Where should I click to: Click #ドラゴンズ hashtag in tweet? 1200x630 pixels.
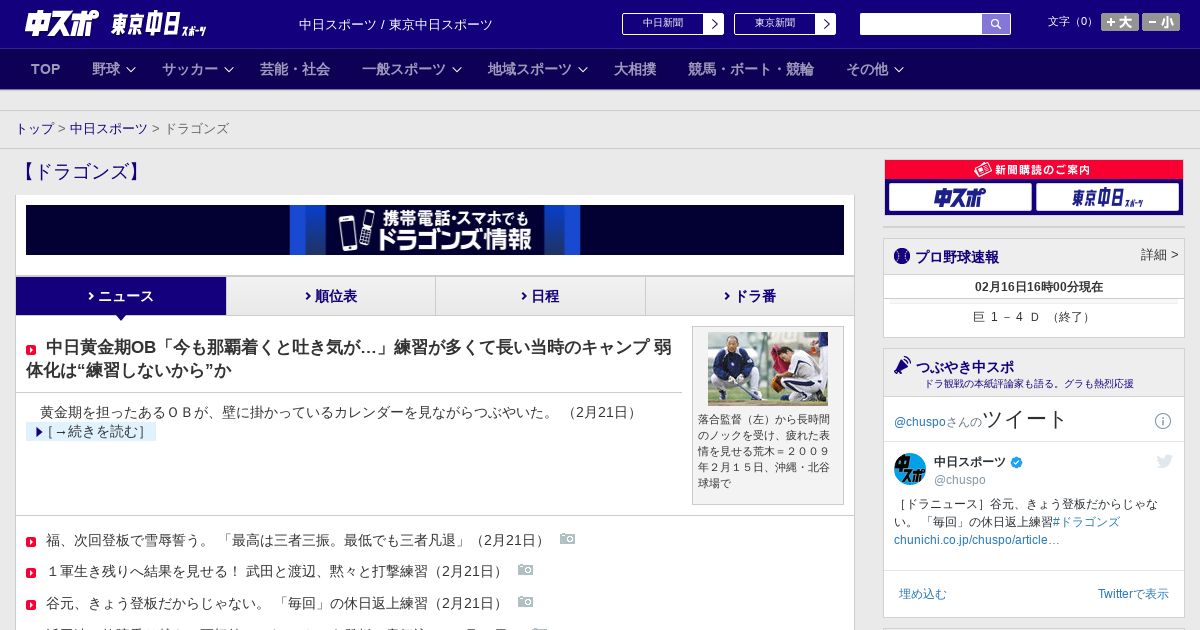(1086, 522)
